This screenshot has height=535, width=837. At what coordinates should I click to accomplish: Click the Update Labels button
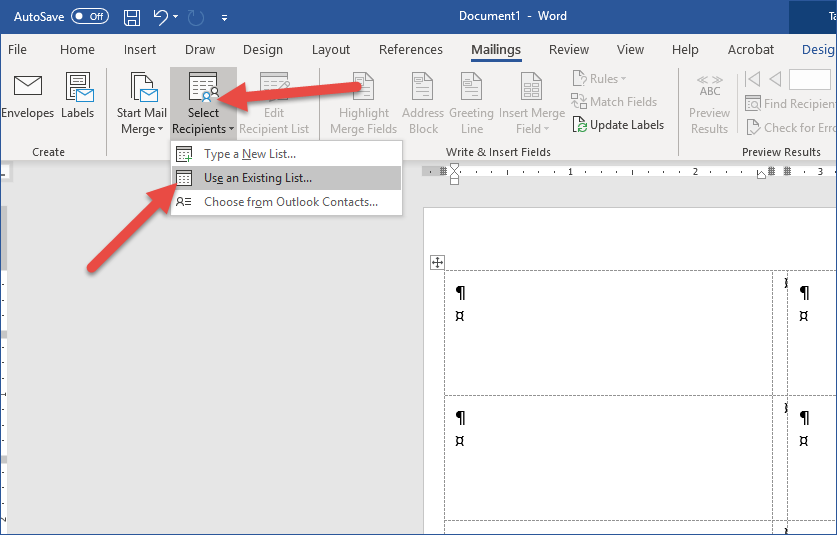pyautogui.click(x=618, y=125)
